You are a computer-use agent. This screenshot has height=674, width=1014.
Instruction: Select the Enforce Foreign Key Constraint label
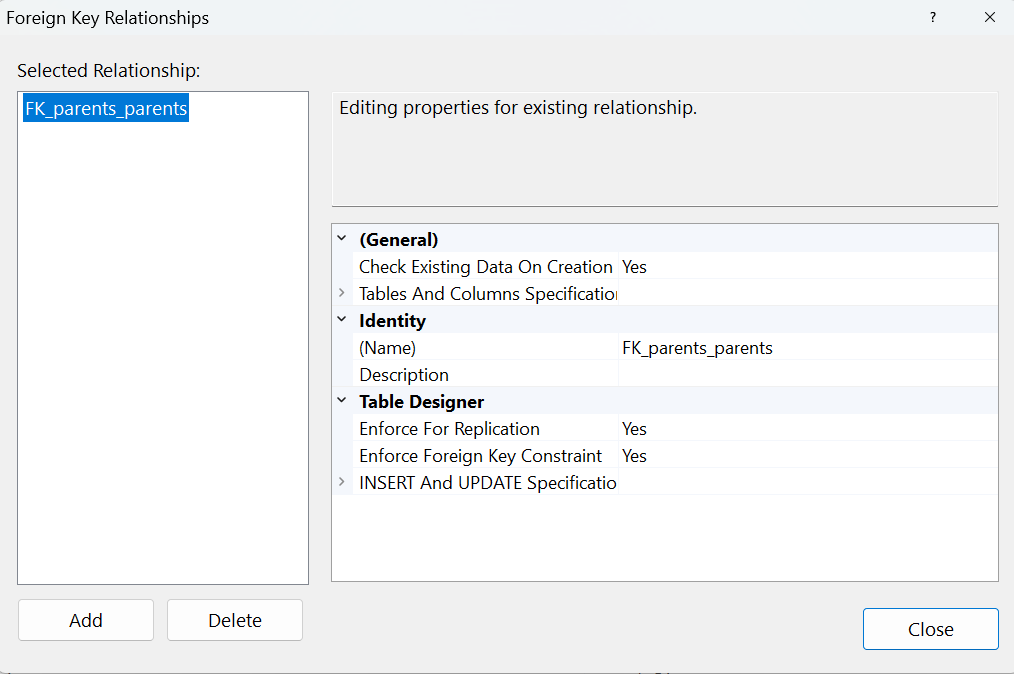pyautogui.click(x=480, y=456)
